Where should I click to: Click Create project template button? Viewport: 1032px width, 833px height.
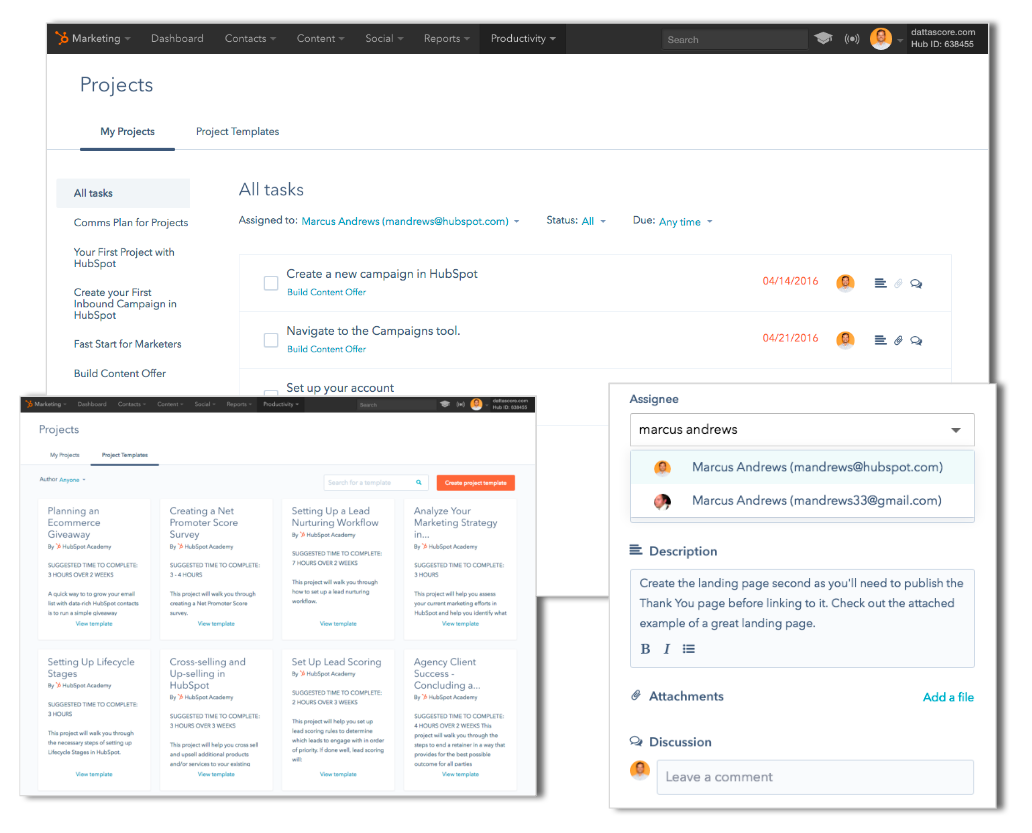coord(476,482)
